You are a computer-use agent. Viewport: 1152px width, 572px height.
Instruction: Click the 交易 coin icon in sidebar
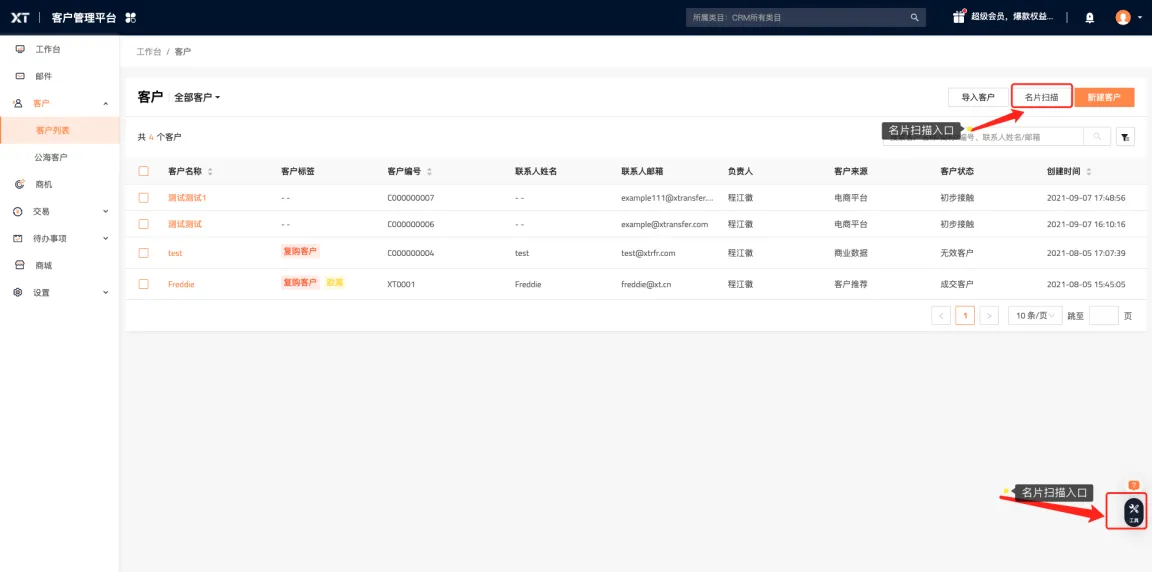click(20, 211)
